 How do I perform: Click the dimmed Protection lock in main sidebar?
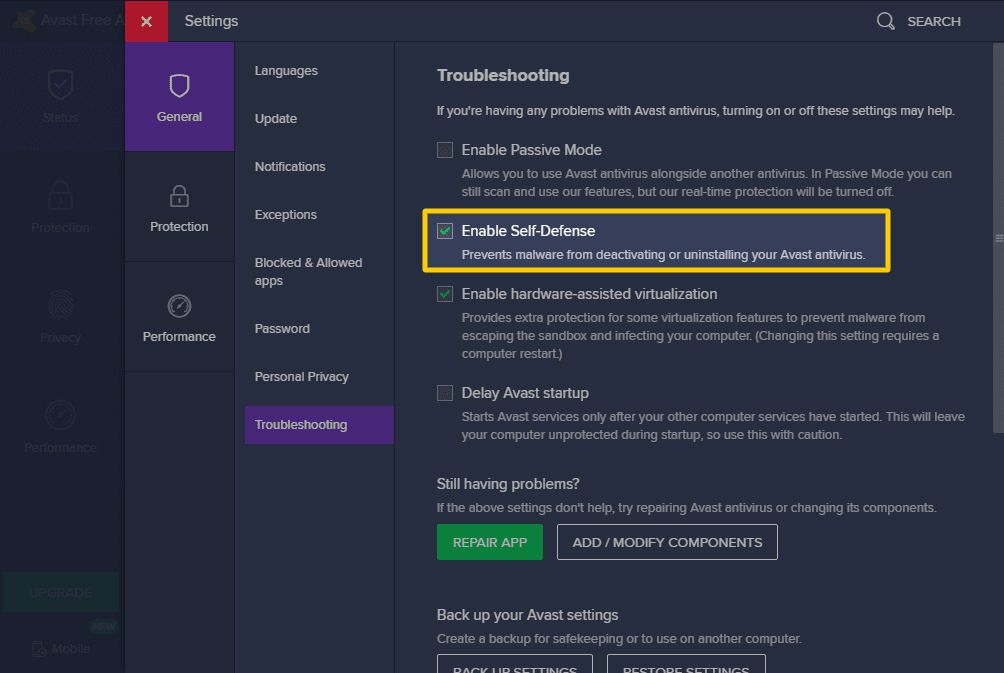[60, 195]
